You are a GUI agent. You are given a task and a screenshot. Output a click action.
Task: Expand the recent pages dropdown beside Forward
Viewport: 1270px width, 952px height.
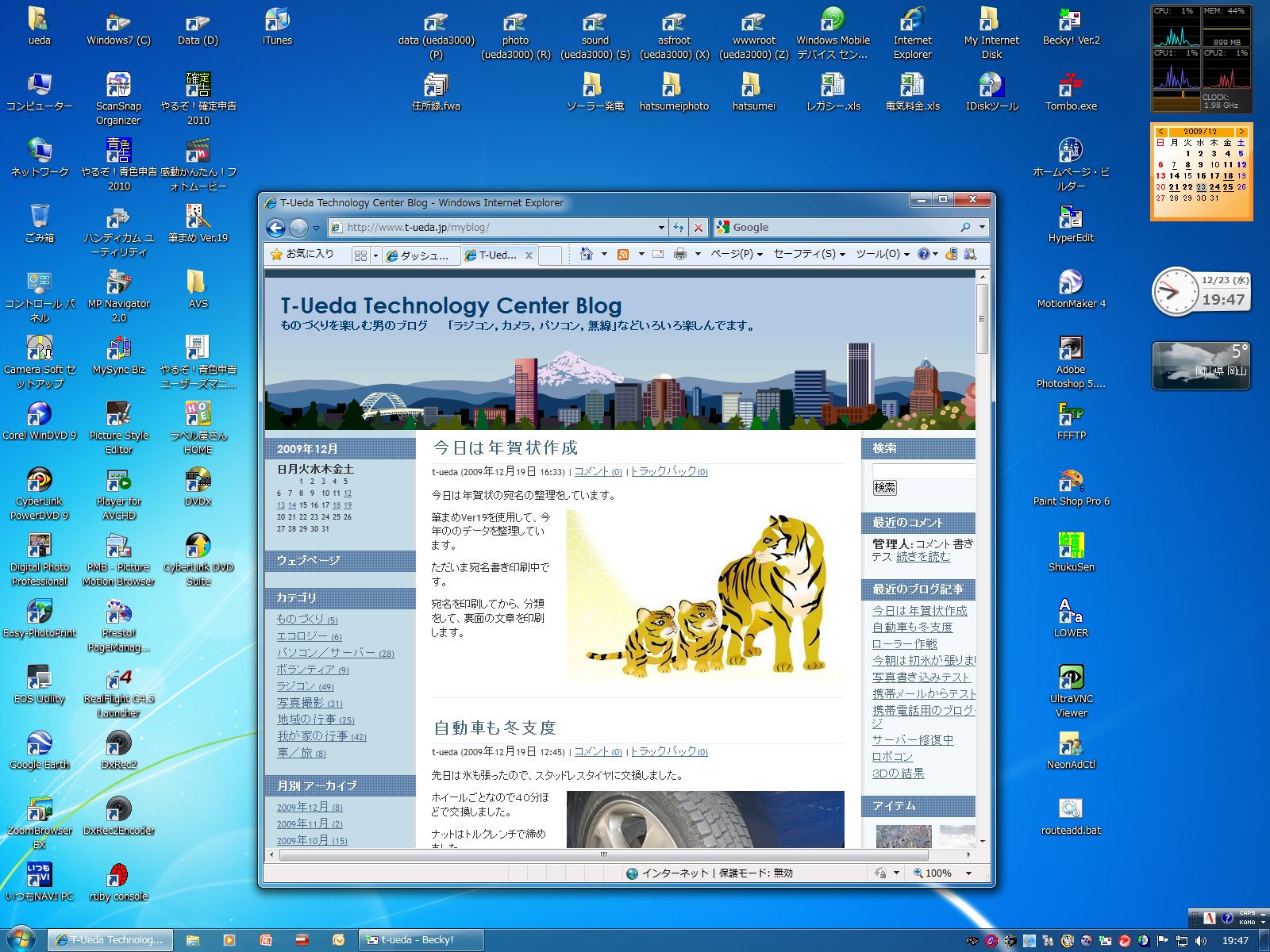tap(316, 228)
